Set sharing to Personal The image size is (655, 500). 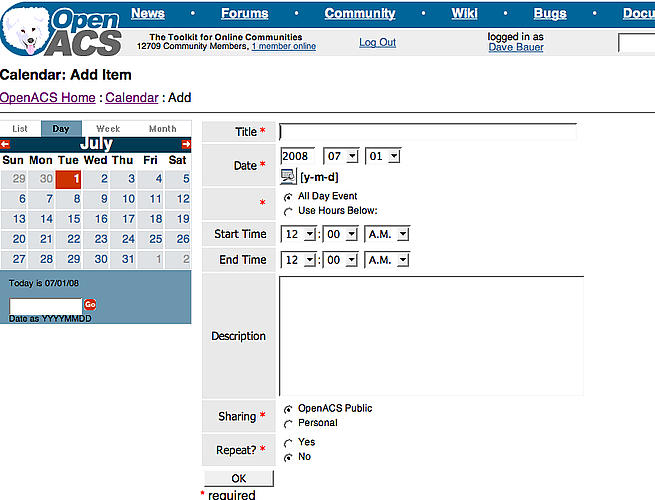click(289, 423)
